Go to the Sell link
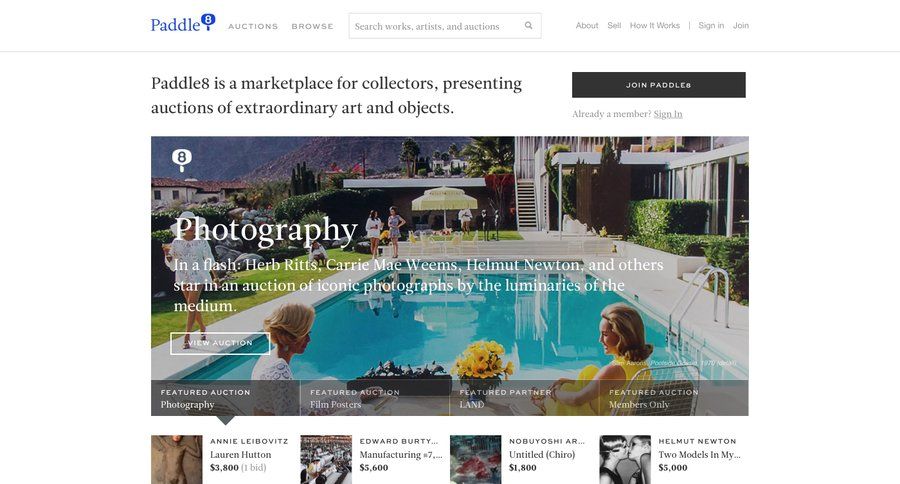Image resolution: width=900 pixels, height=484 pixels. (x=614, y=25)
